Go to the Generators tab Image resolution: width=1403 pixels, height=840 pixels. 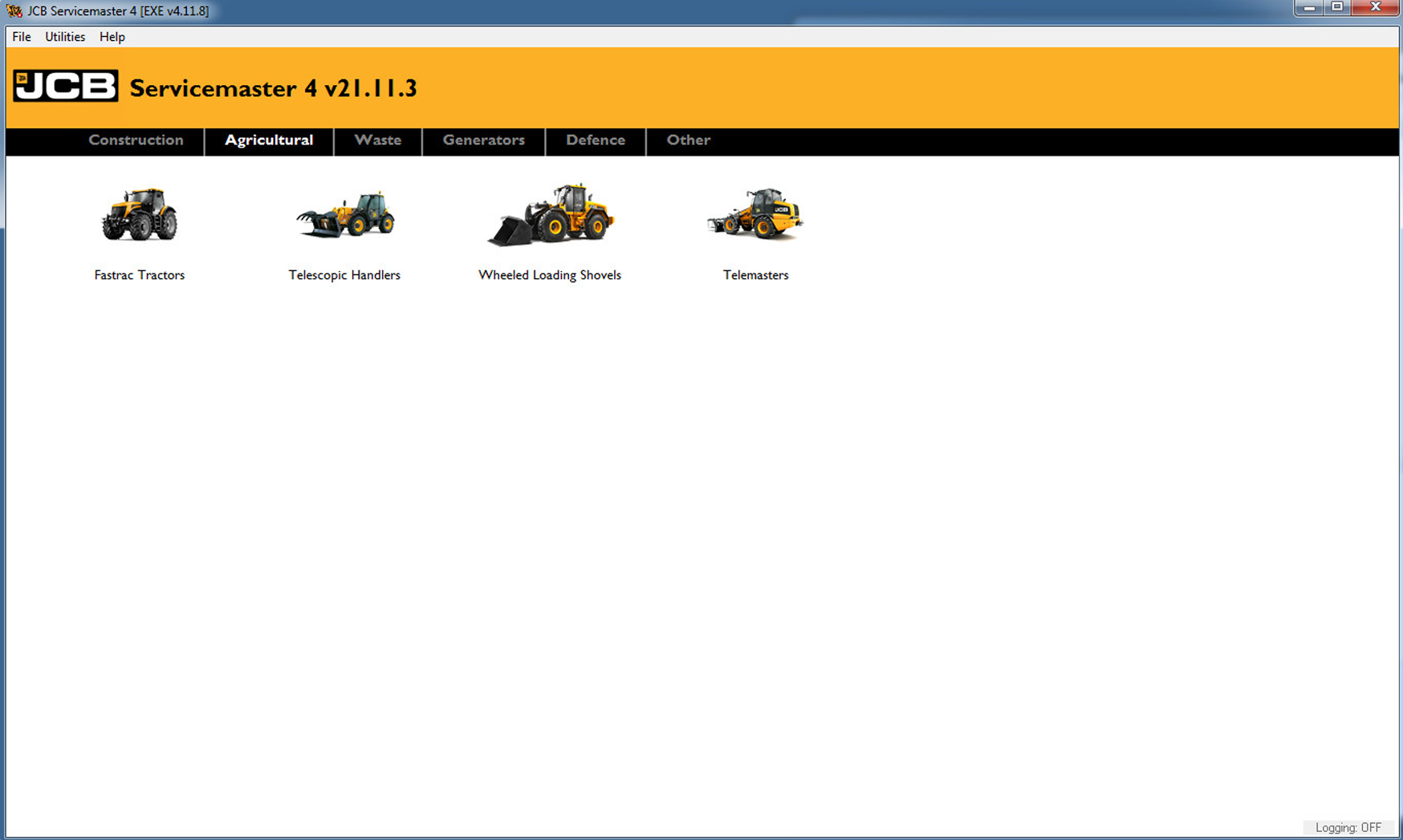click(483, 140)
